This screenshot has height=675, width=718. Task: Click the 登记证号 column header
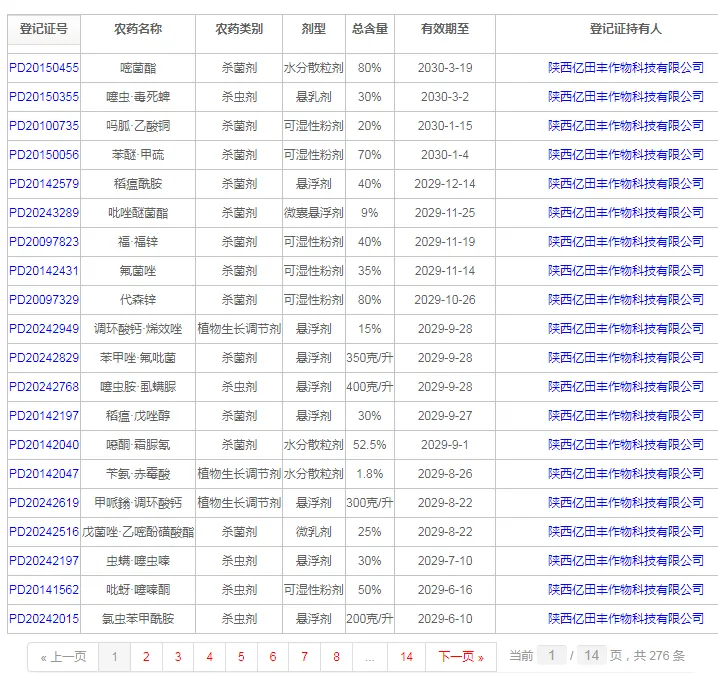pyautogui.click(x=44, y=29)
